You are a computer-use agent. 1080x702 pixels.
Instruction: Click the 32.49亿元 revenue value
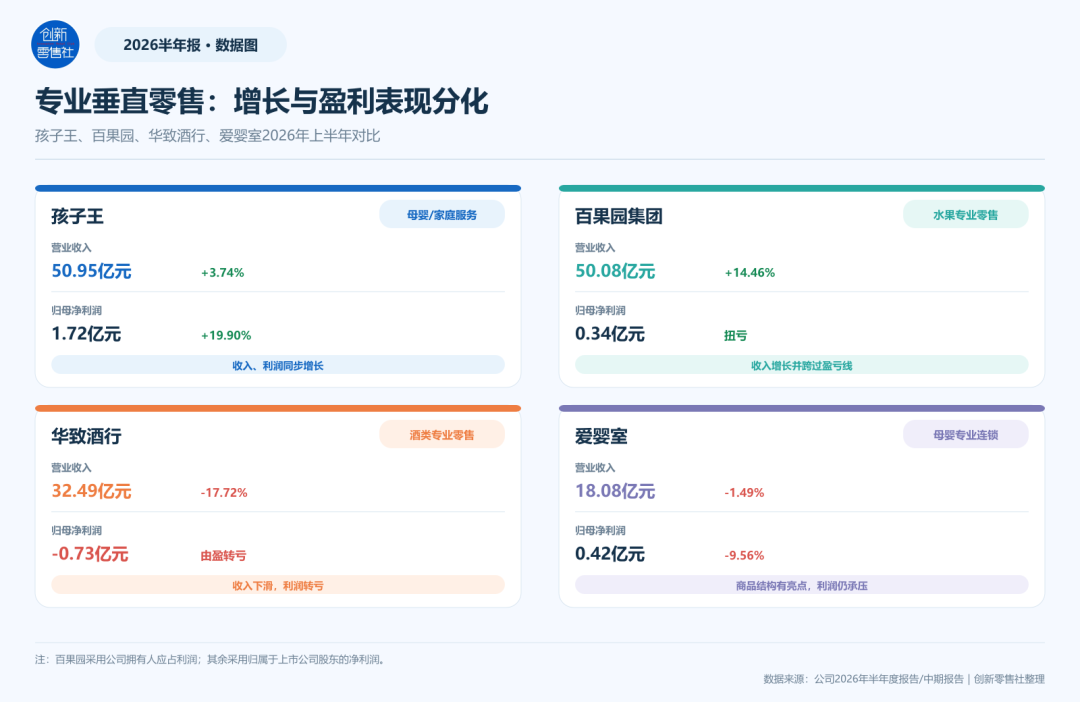(x=92, y=491)
